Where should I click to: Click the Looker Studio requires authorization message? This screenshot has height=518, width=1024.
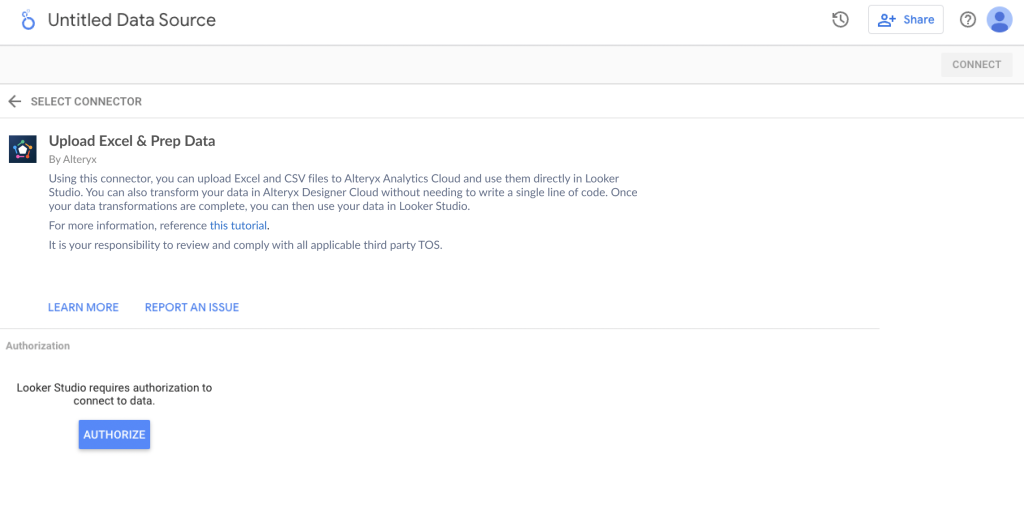click(114, 394)
